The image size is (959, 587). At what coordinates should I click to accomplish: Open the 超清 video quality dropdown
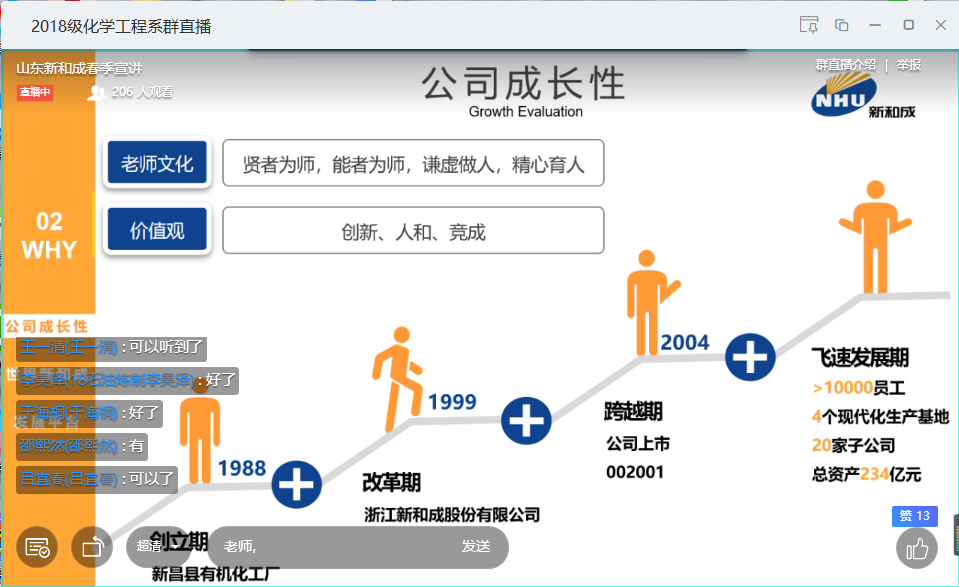[149, 546]
